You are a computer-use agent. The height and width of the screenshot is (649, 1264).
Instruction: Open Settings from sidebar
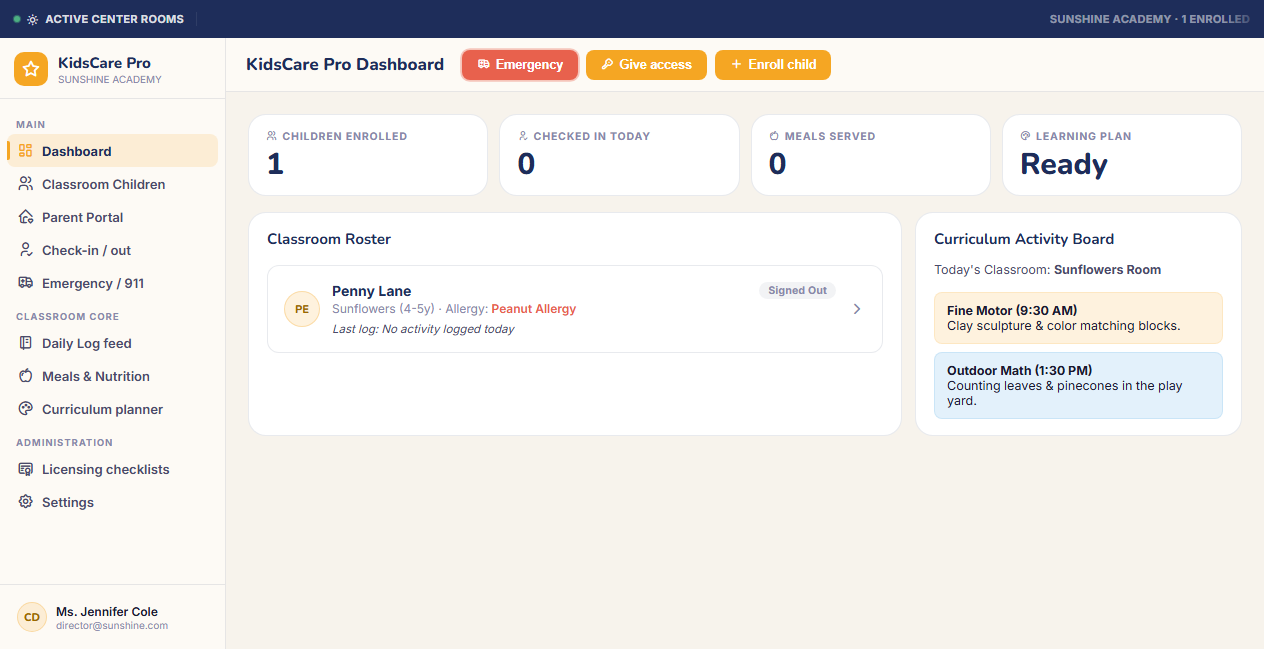112,502
